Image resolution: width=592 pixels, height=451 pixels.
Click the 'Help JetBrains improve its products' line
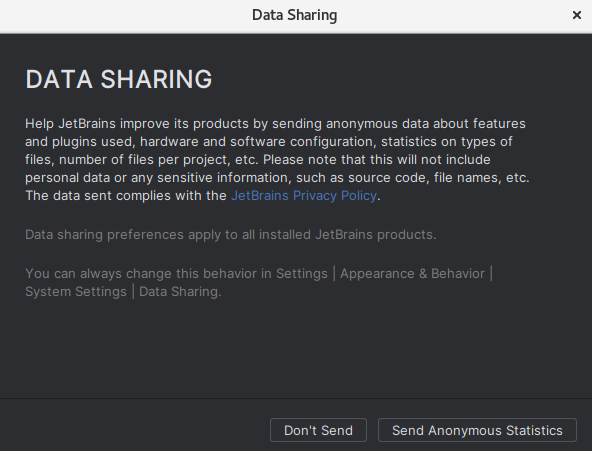(275, 124)
